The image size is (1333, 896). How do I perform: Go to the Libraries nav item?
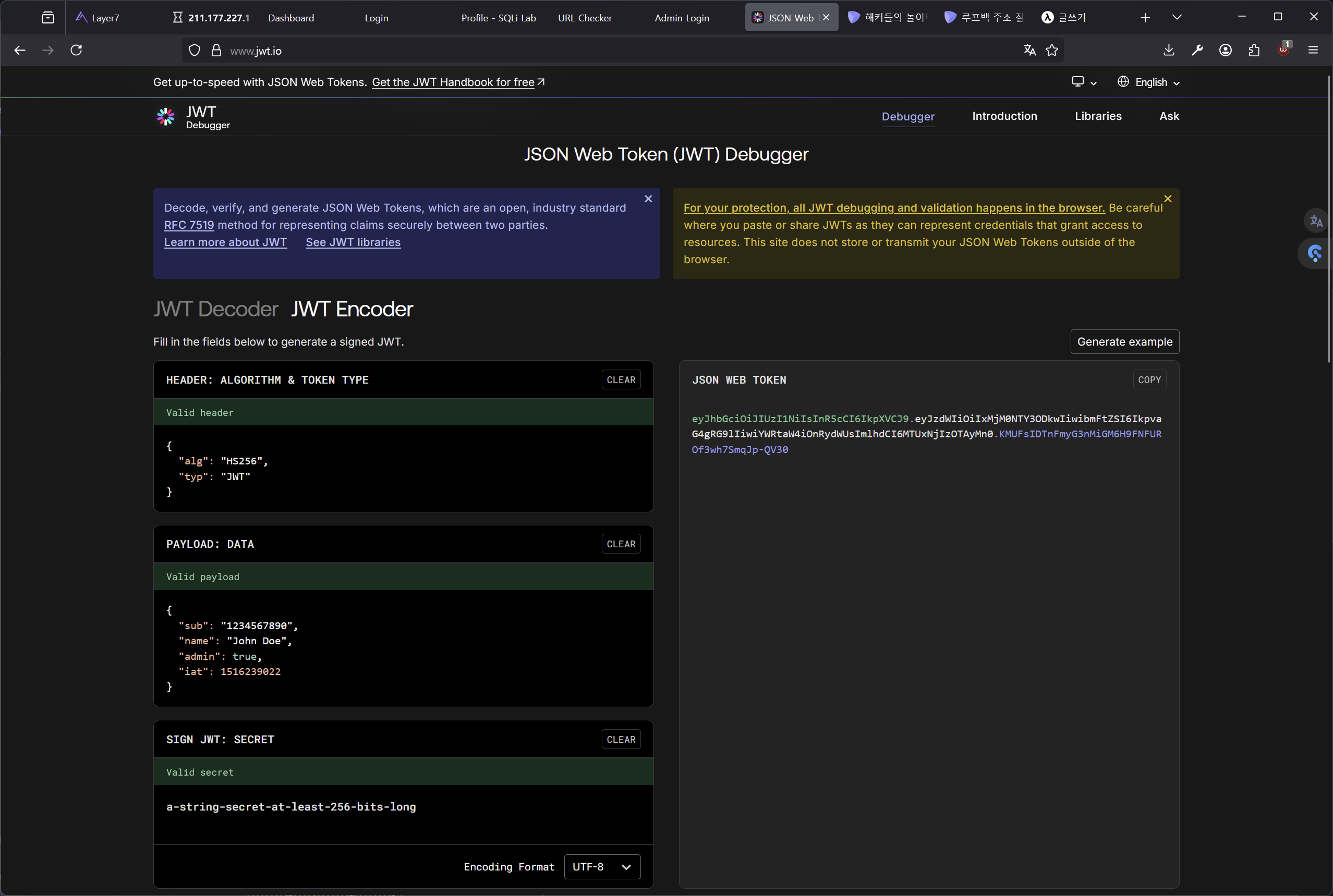[x=1098, y=116]
